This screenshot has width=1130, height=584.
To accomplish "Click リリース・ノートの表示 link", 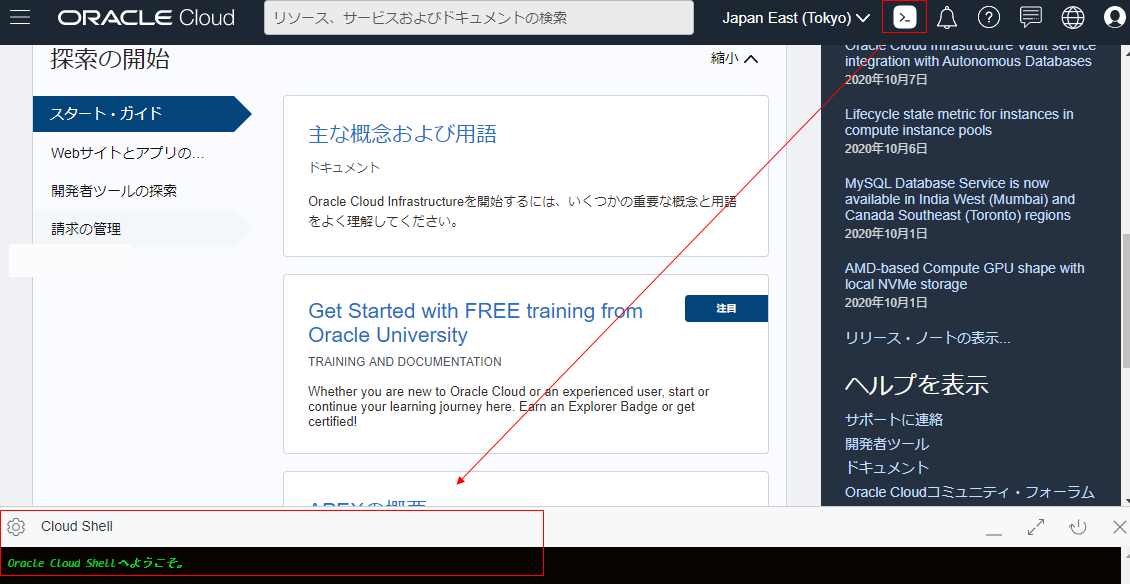I will pos(927,338).
